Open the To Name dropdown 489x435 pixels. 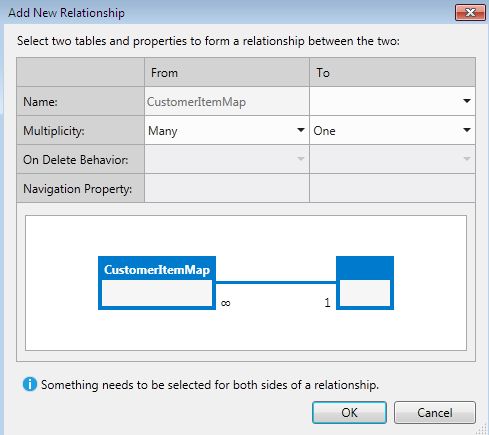(x=392, y=101)
